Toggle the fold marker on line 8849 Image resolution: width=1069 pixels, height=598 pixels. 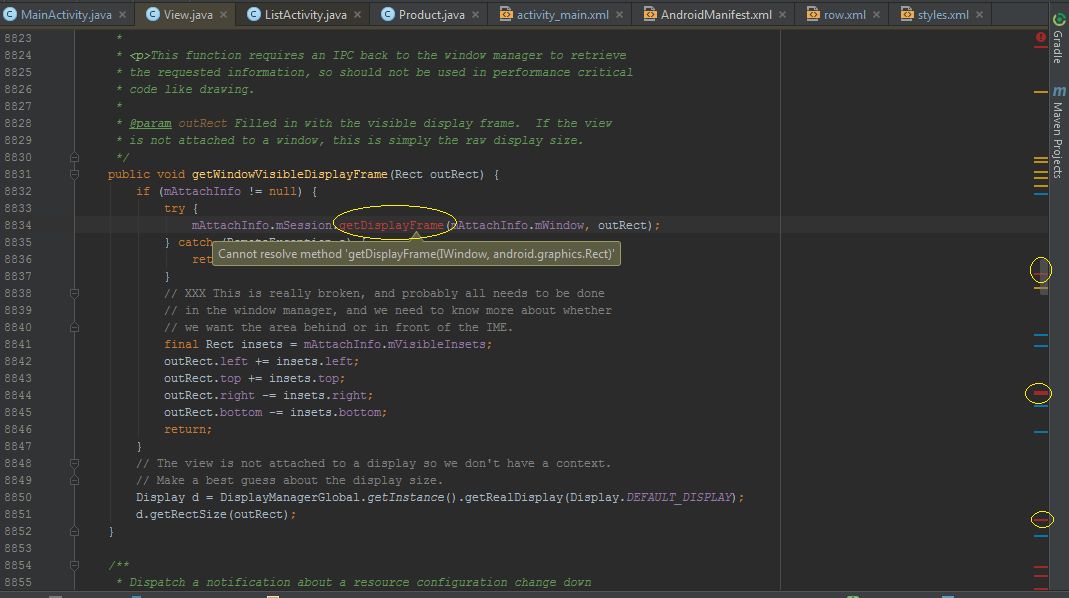click(74, 480)
